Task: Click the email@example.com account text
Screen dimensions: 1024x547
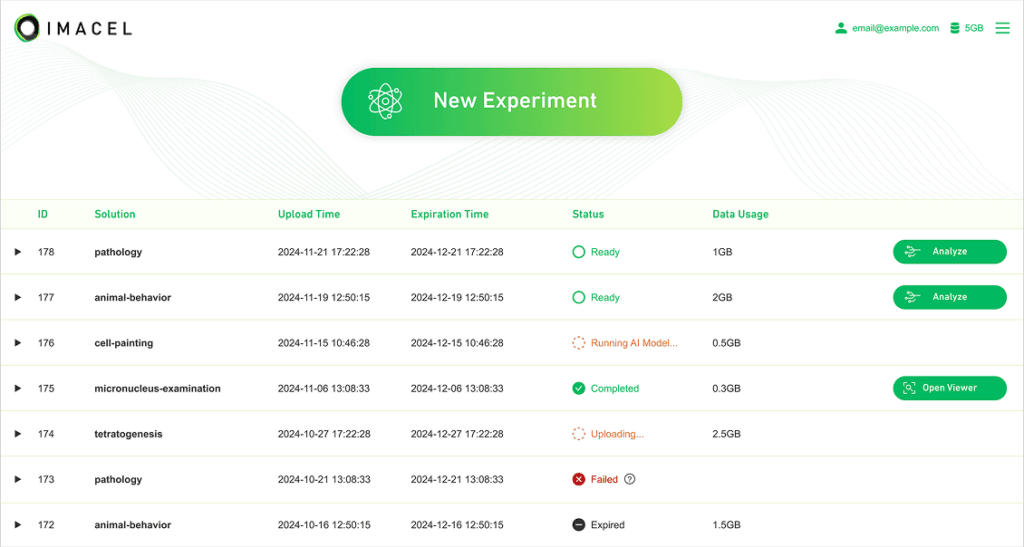Action: pyautogui.click(x=895, y=28)
